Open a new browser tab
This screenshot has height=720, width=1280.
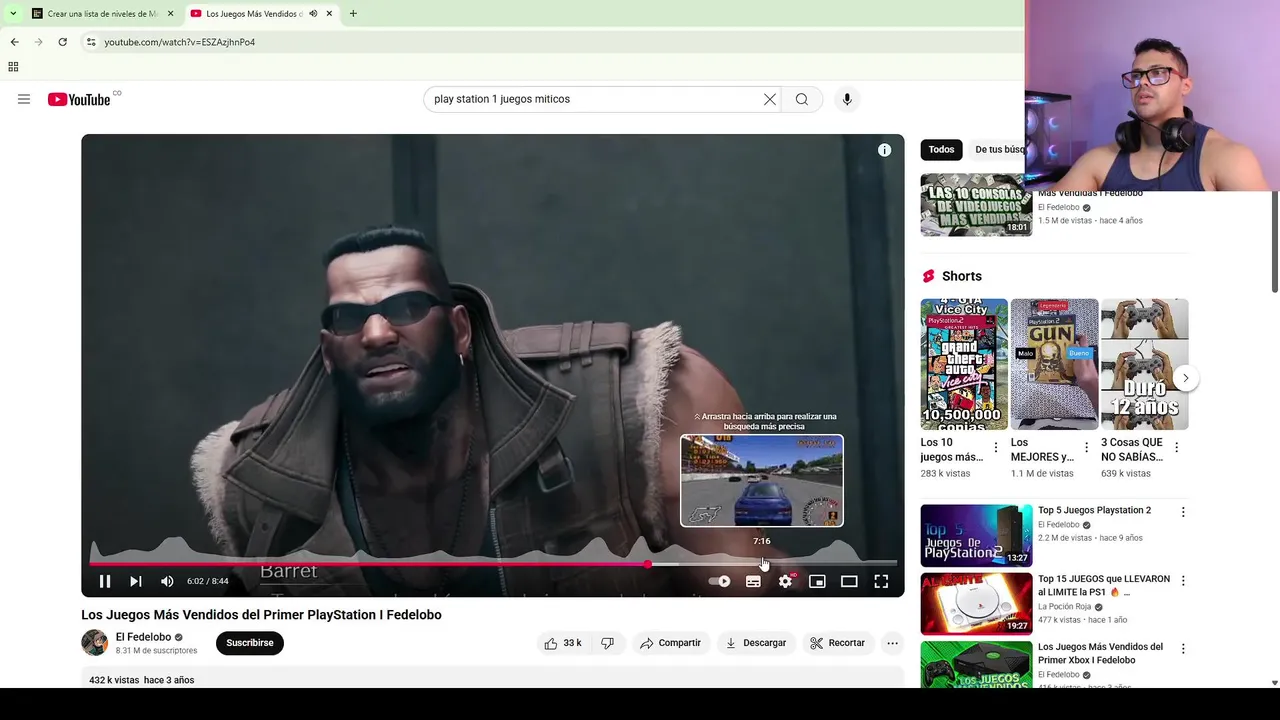point(353,14)
